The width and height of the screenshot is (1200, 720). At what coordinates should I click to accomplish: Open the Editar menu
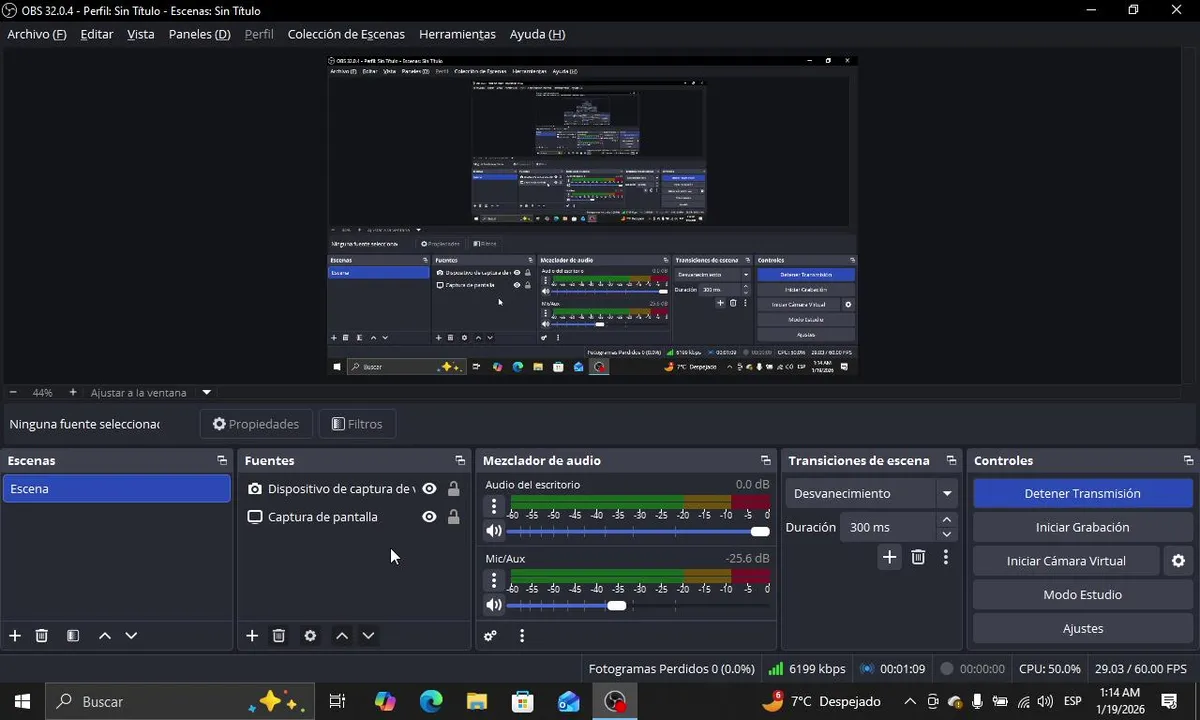pos(97,34)
